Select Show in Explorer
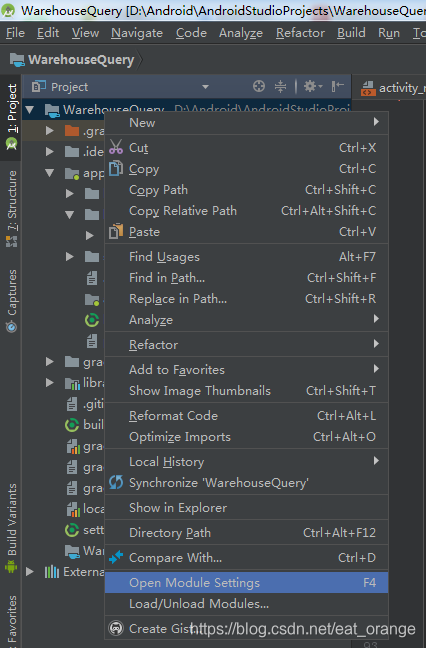The image size is (426, 648). coord(246,507)
